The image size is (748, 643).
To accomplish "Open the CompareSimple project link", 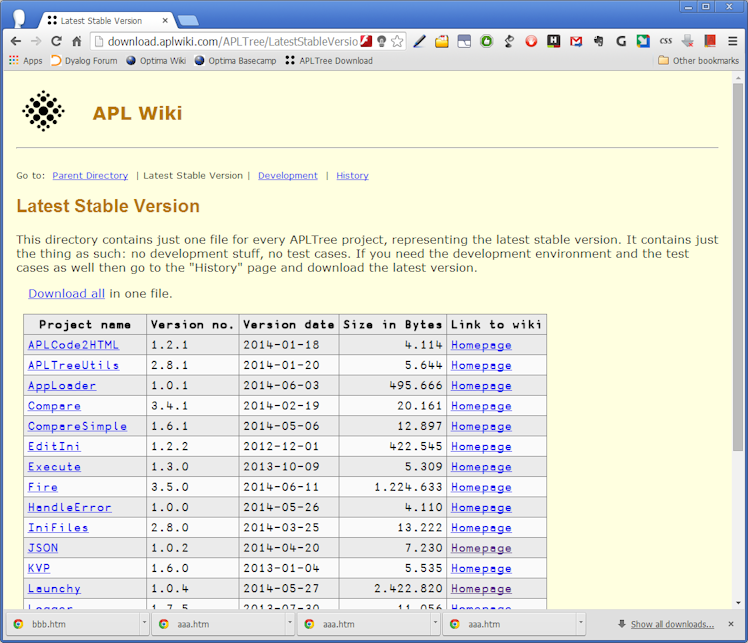I will (77, 426).
